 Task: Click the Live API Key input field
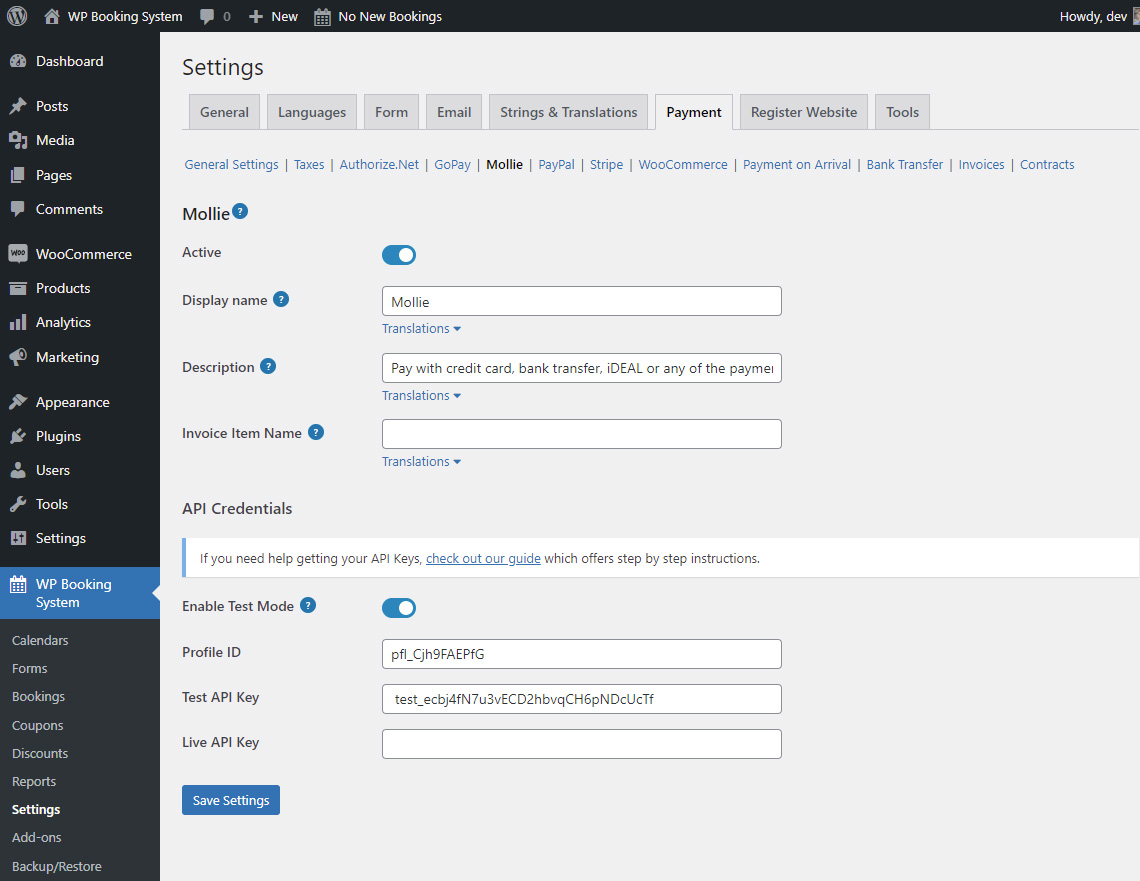[582, 744]
